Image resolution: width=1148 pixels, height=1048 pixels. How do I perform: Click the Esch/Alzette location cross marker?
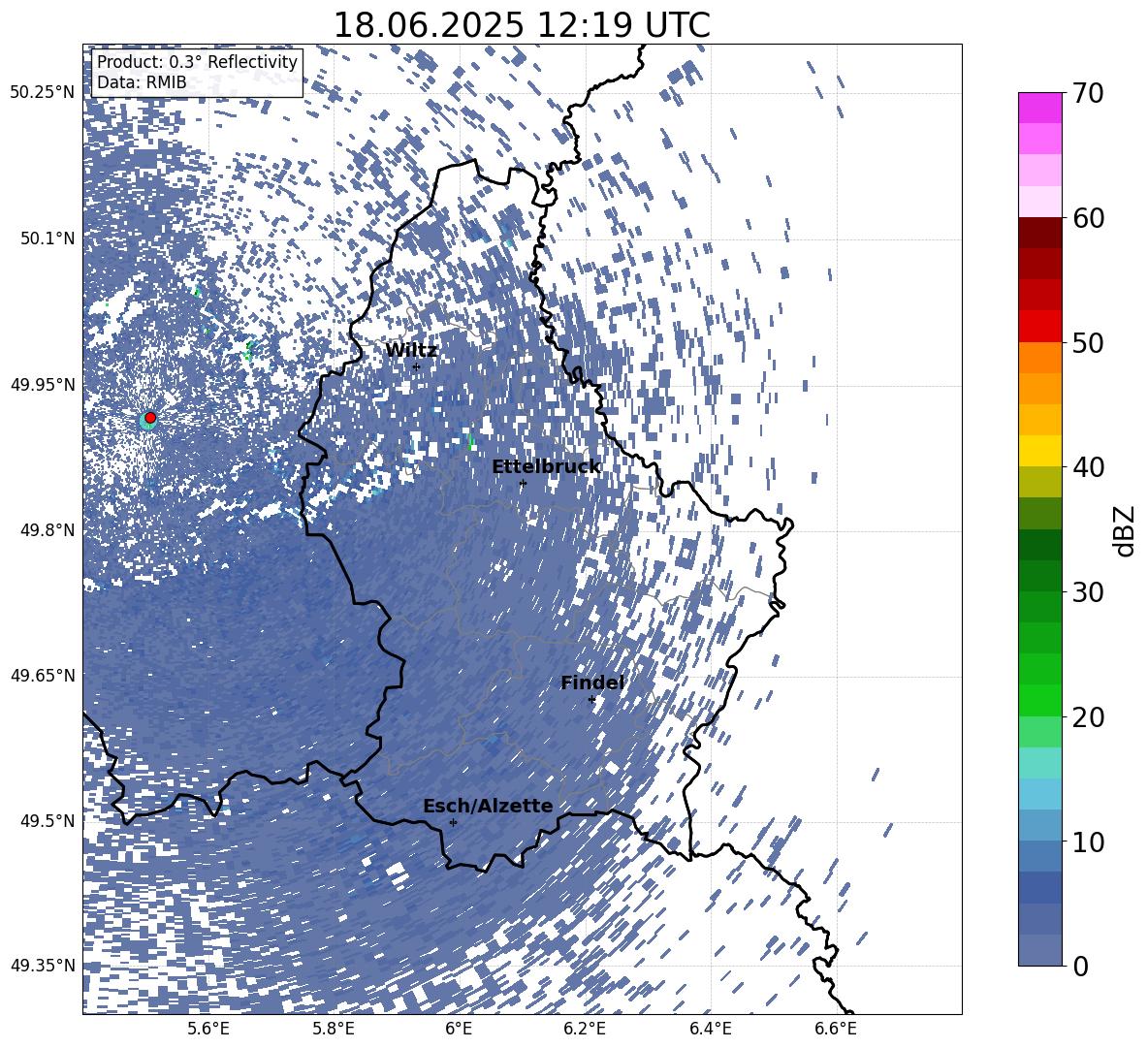click(453, 822)
